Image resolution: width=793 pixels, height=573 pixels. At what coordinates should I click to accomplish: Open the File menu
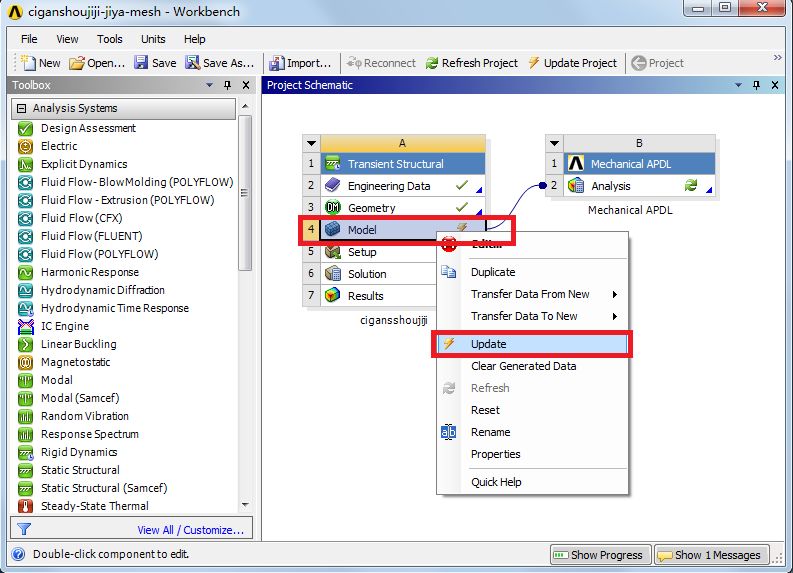tap(29, 39)
